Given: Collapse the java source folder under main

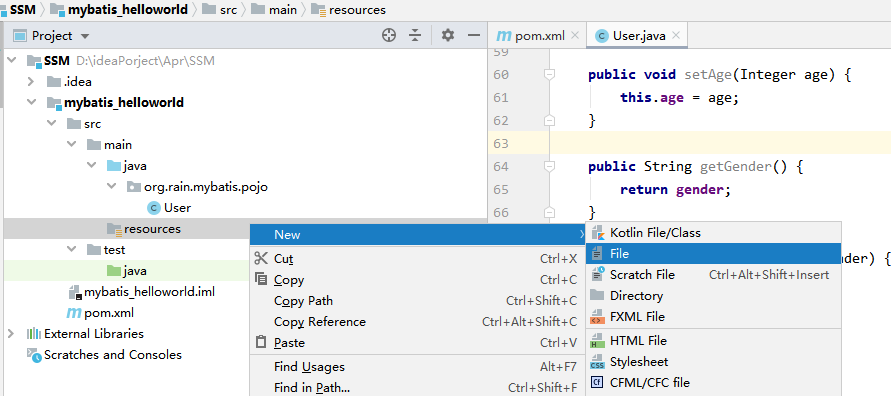Looking at the screenshot, I should (x=91, y=166).
